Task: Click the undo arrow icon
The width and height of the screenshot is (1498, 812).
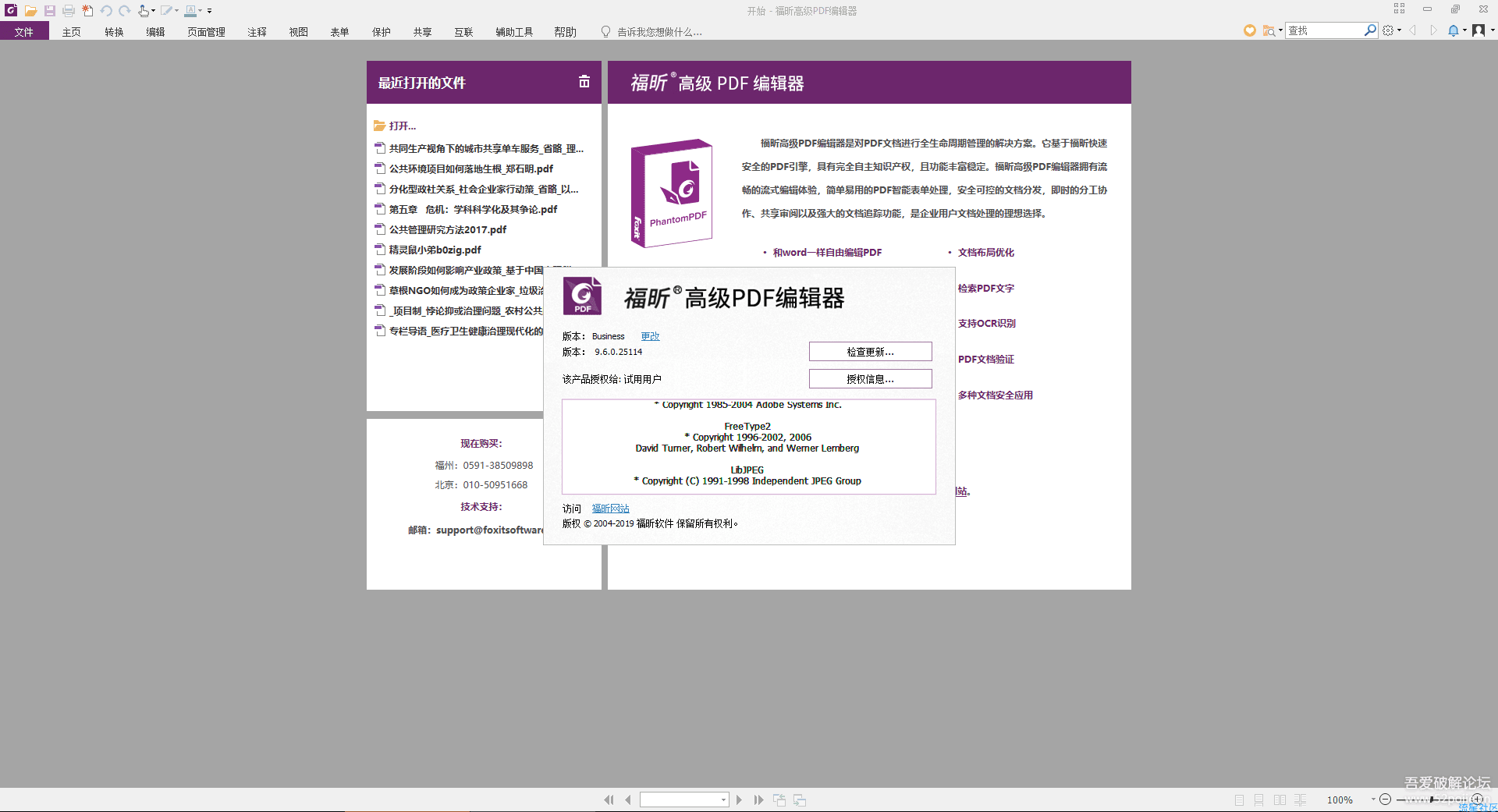Action: tap(106, 11)
